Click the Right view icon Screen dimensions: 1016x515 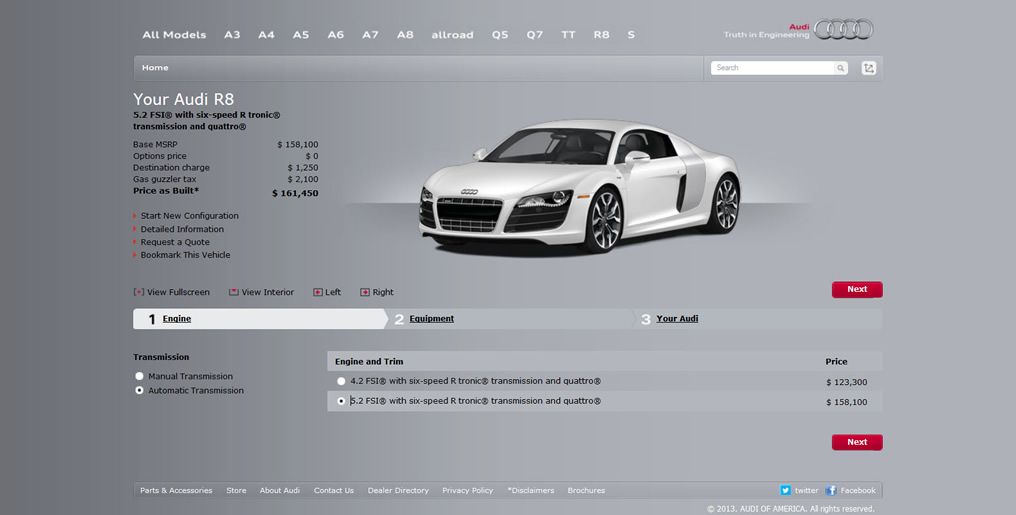tap(365, 292)
